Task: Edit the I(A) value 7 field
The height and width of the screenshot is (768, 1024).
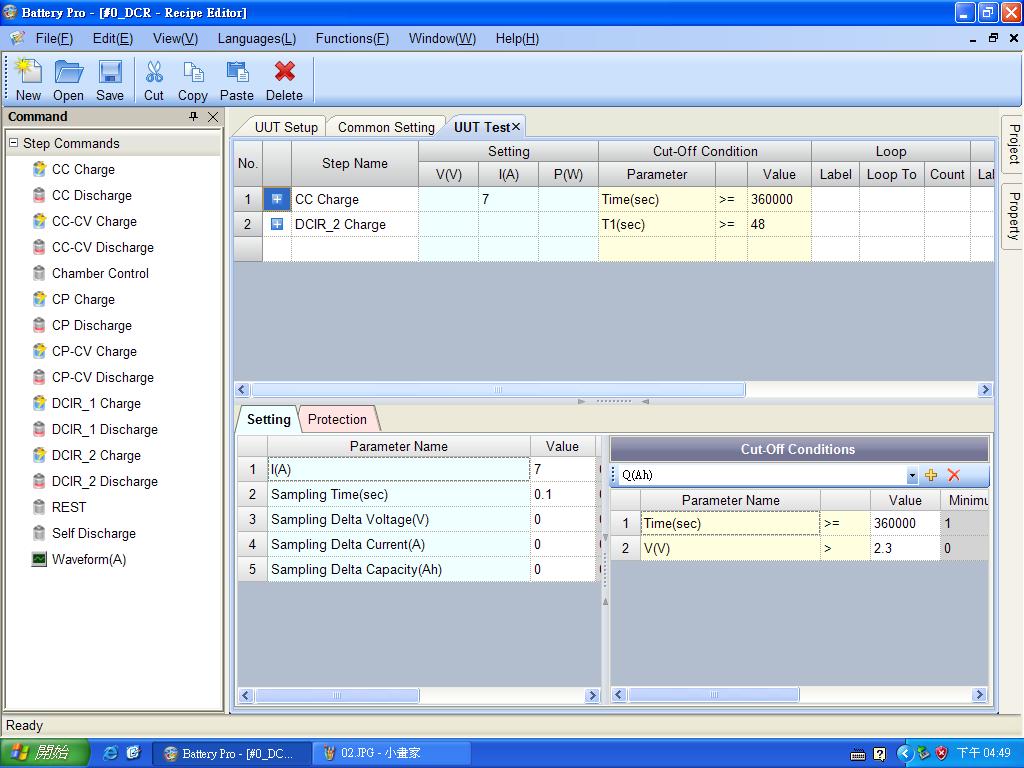Action: 563,470
